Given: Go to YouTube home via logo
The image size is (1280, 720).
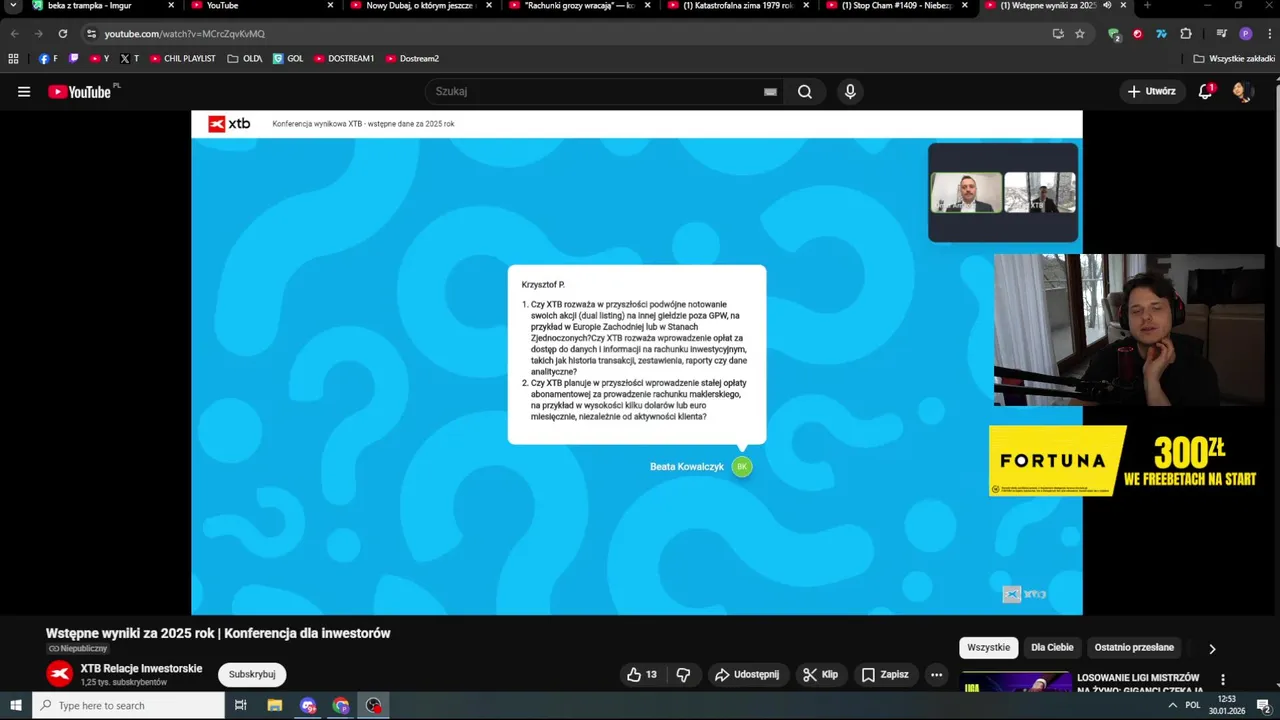Looking at the screenshot, I should pos(80,92).
